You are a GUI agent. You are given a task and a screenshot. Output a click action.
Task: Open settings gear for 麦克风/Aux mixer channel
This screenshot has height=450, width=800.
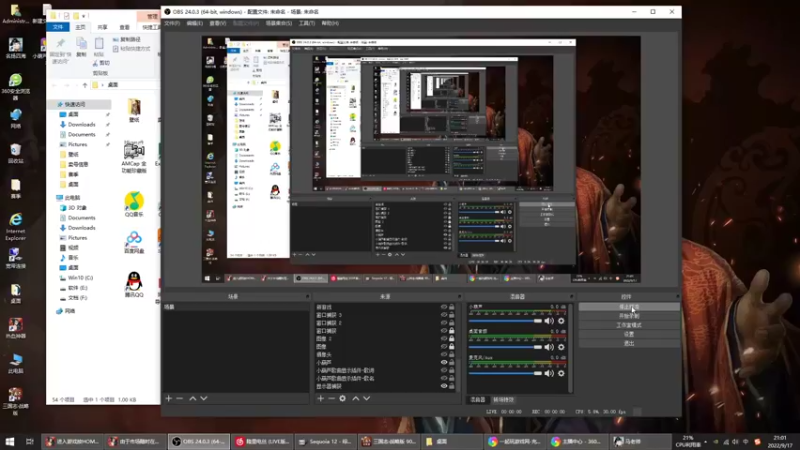(561, 373)
